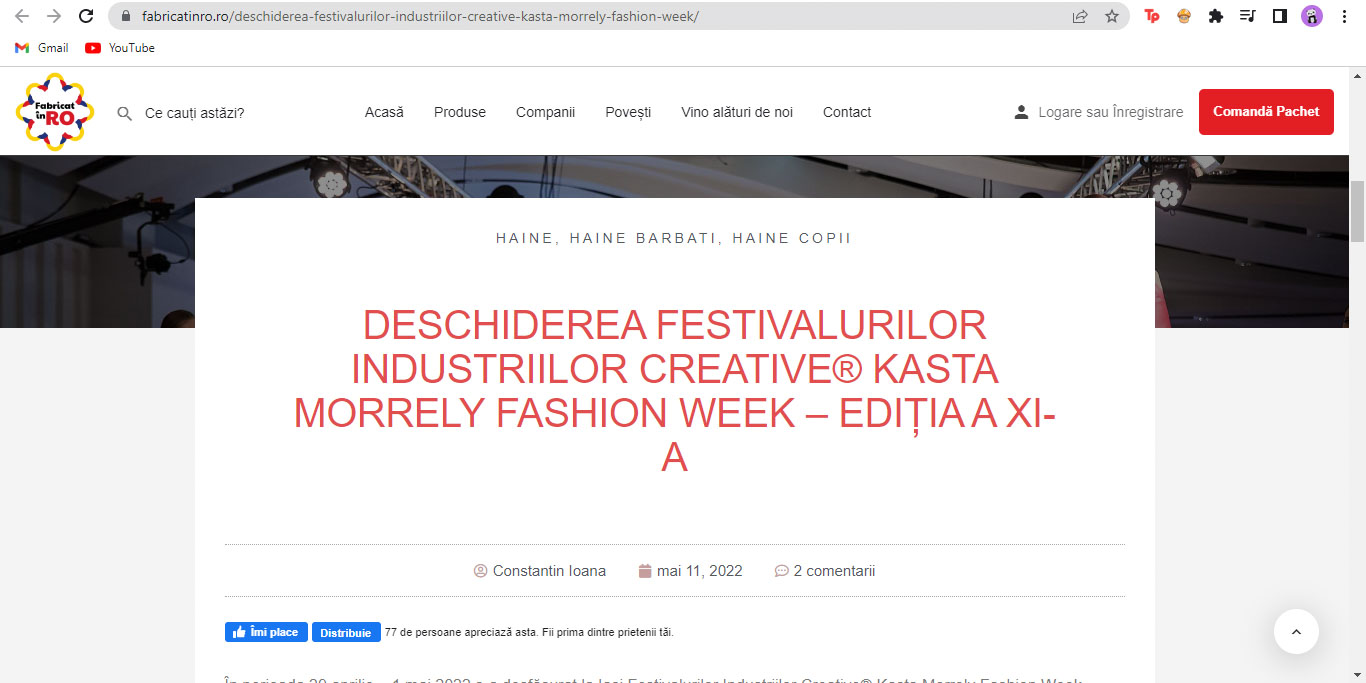Click the back-to-top arrow button
This screenshot has height=683, width=1366.
point(1296,632)
